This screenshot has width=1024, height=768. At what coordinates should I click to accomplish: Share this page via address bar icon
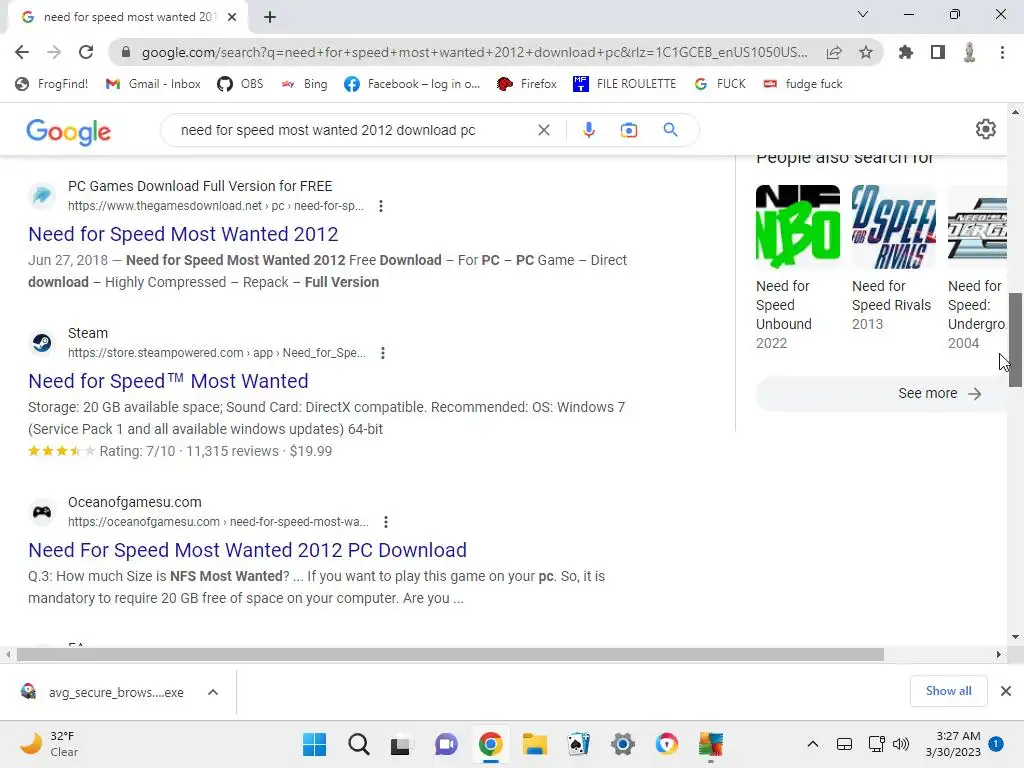pyautogui.click(x=834, y=52)
